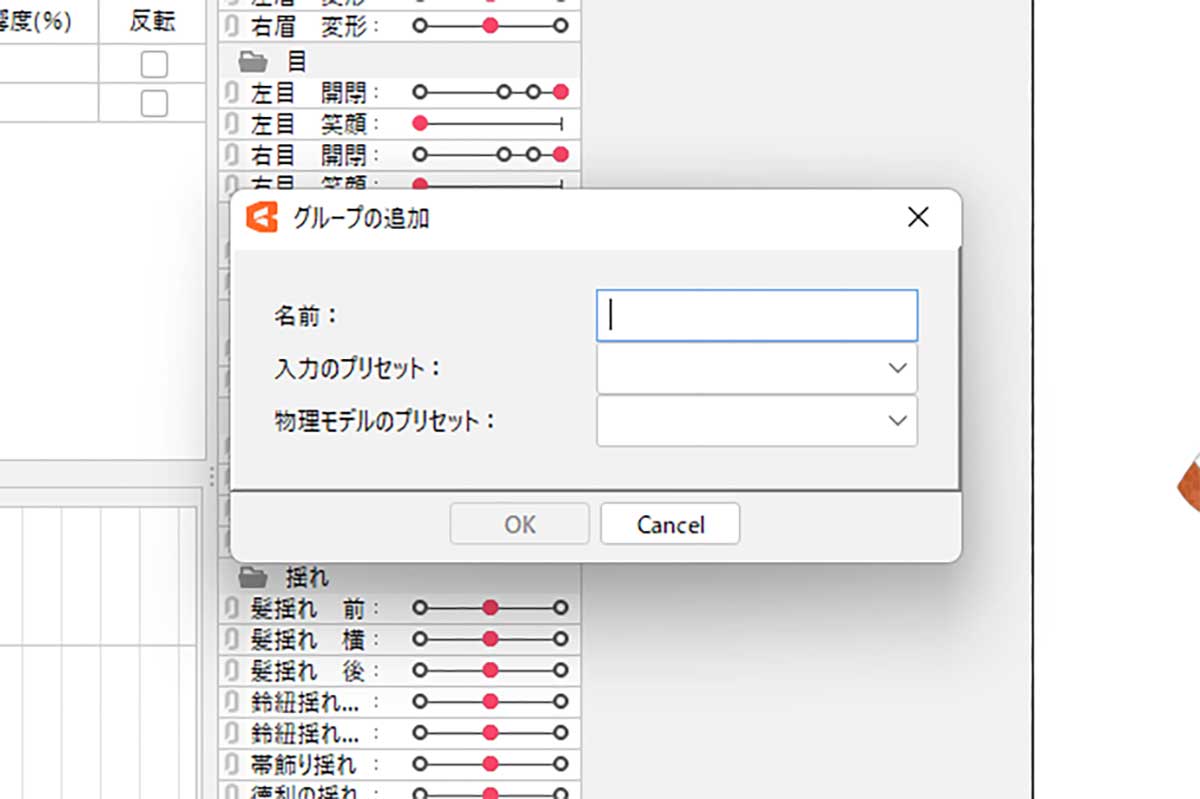
Task: Open the 物理モデルのプリセット dropdown
Action: click(757, 421)
